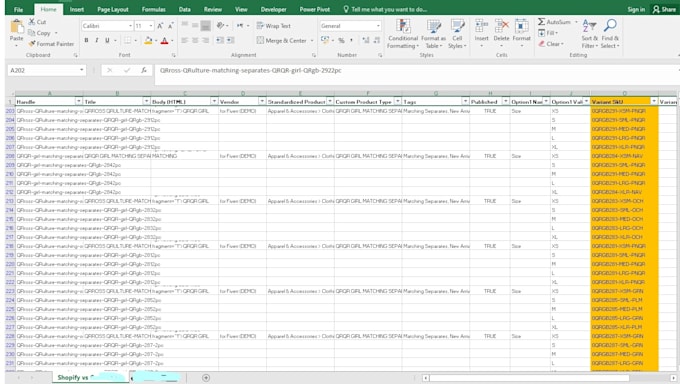Click the Insert Function fx icon
Image resolution: width=680 pixels, height=384 pixels.
(x=144, y=70)
